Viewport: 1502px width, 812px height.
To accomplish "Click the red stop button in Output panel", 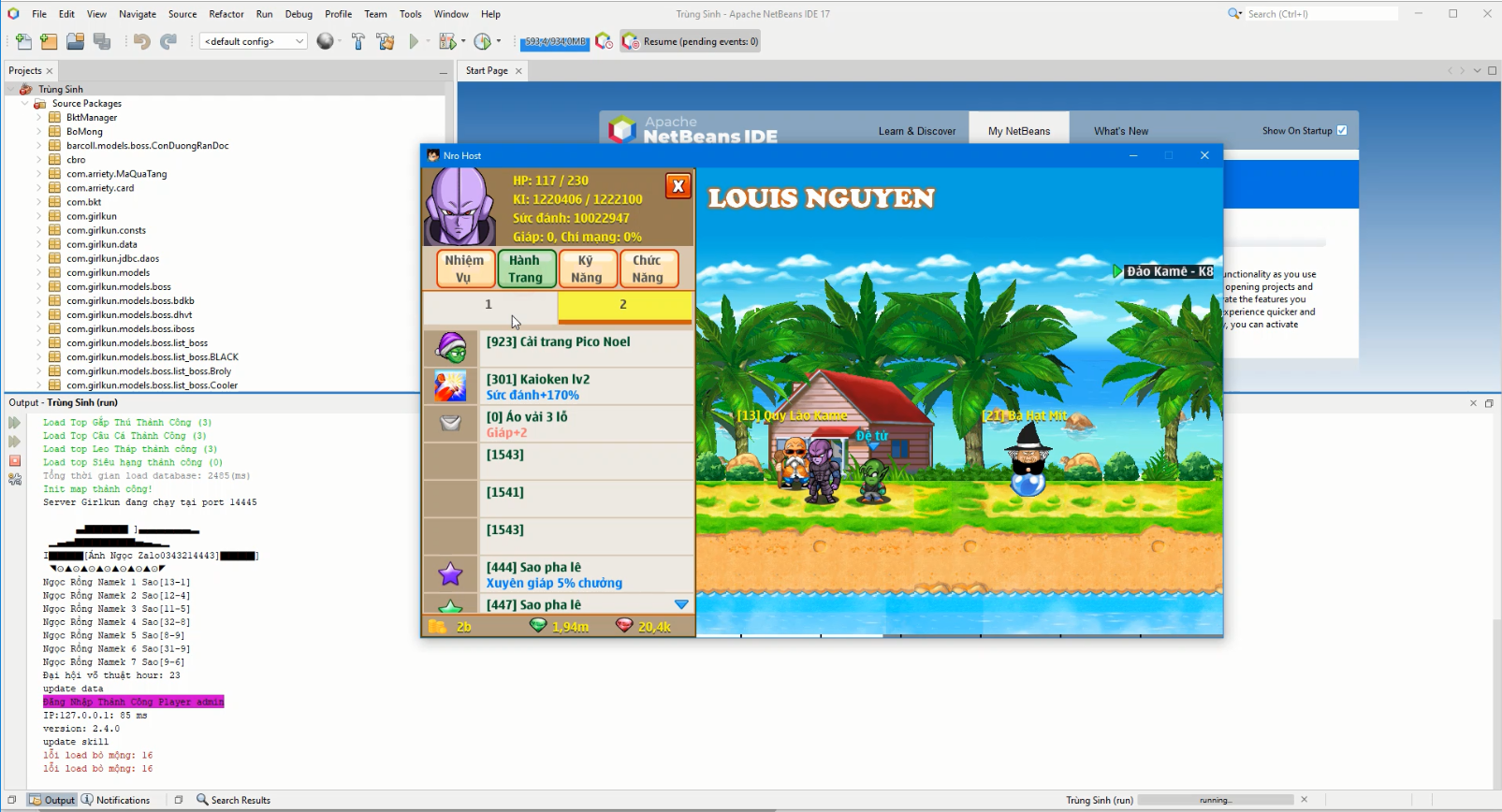I will (14, 460).
